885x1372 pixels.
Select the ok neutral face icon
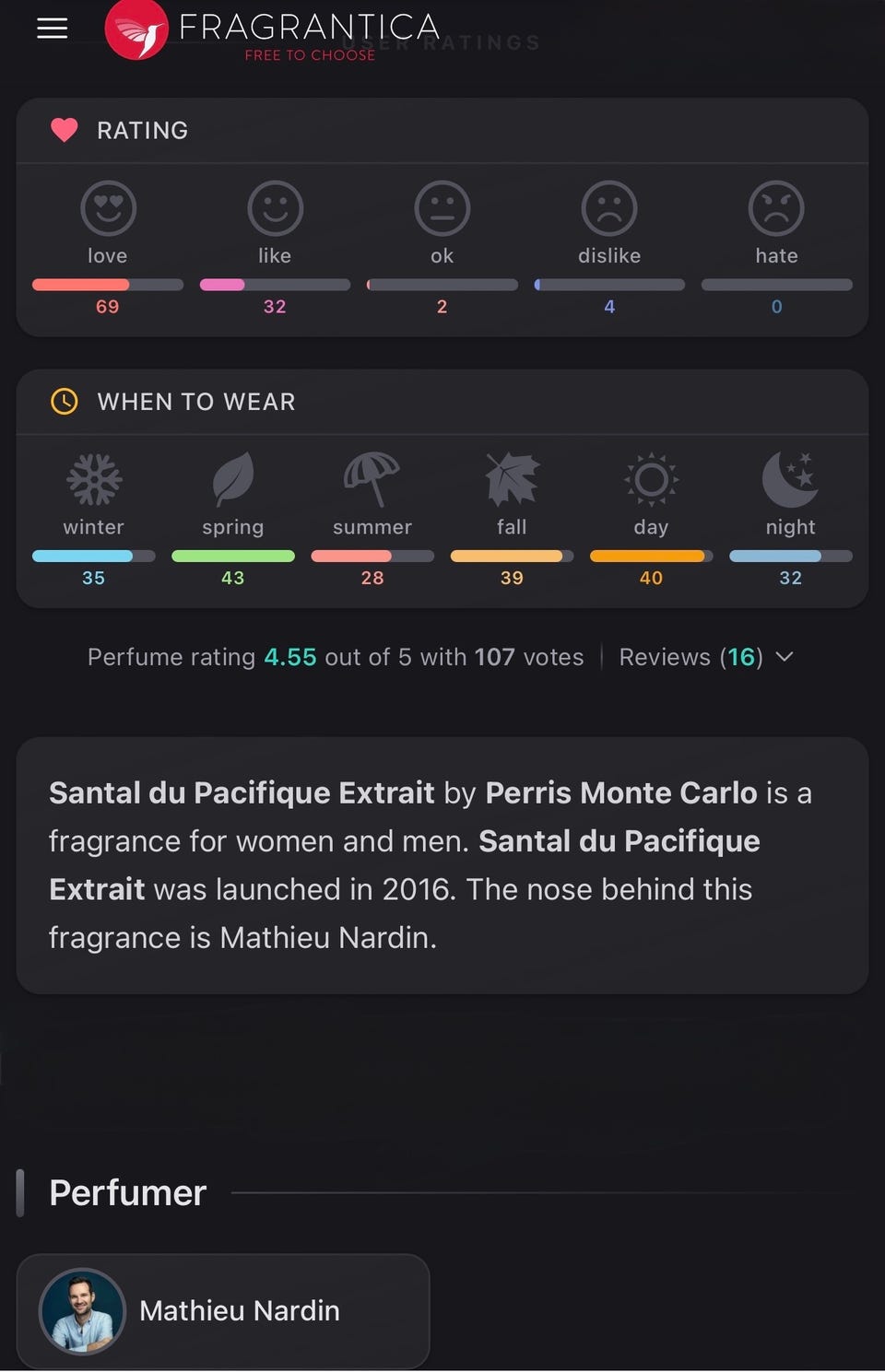coord(442,208)
